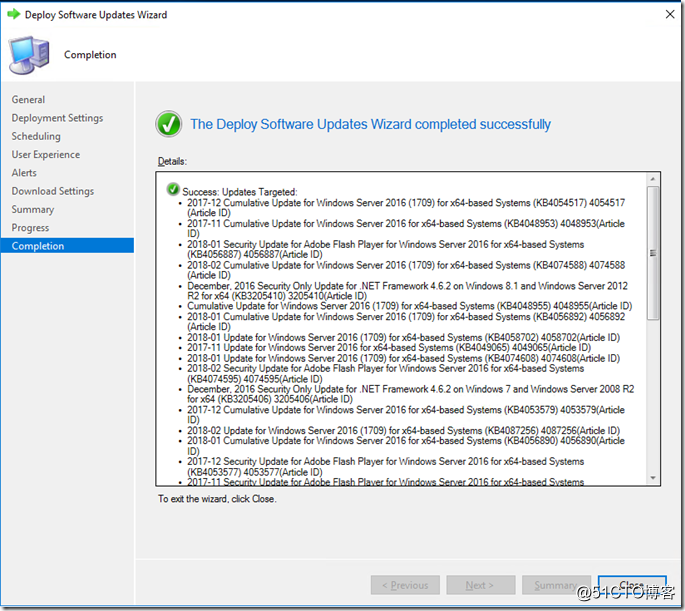This screenshot has width=685, height=611.
Task: Click the Deploy Software Updates Wizard title
Action: pyautogui.click(x=96, y=14)
